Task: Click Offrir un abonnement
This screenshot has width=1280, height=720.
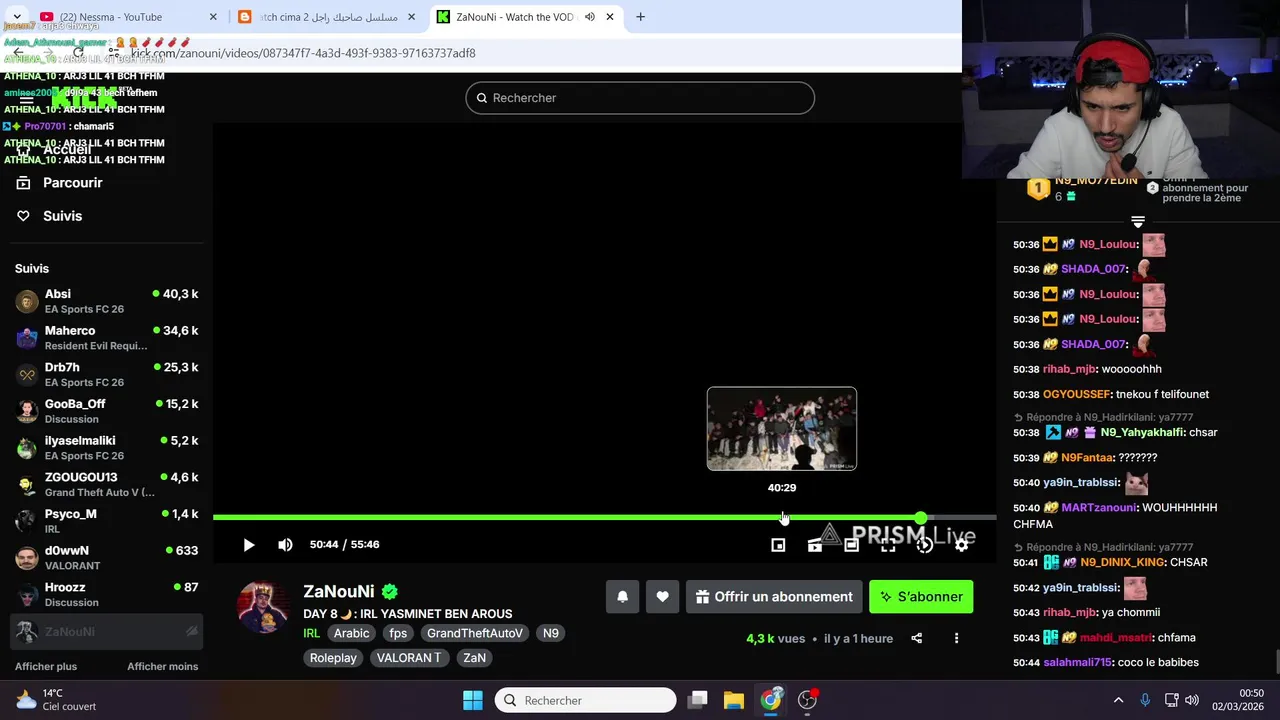Action: (774, 597)
